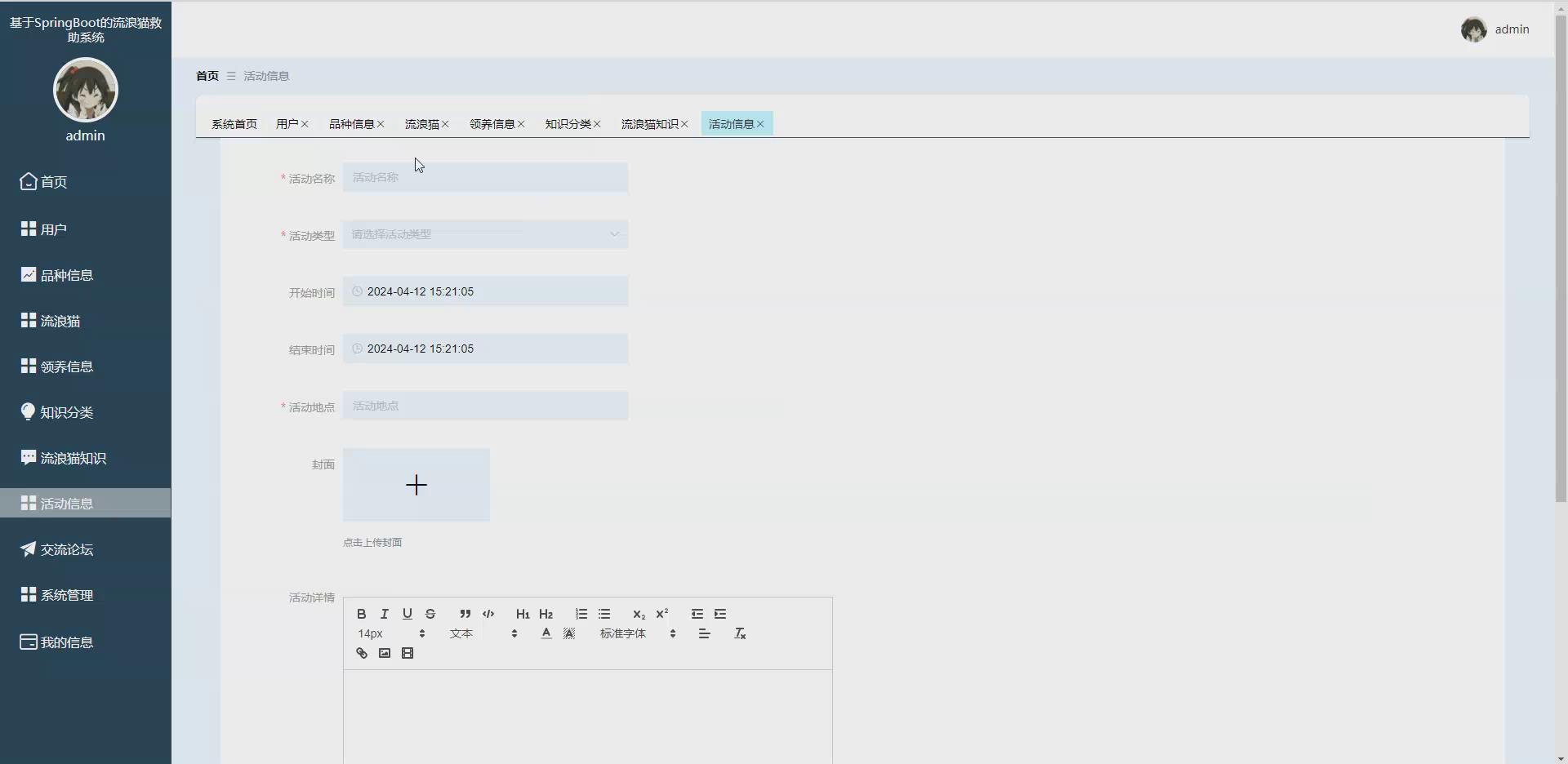Image resolution: width=1568 pixels, height=764 pixels.
Task: Open the 请选择活动类型 dropdown
Action: tap(485, 234)
